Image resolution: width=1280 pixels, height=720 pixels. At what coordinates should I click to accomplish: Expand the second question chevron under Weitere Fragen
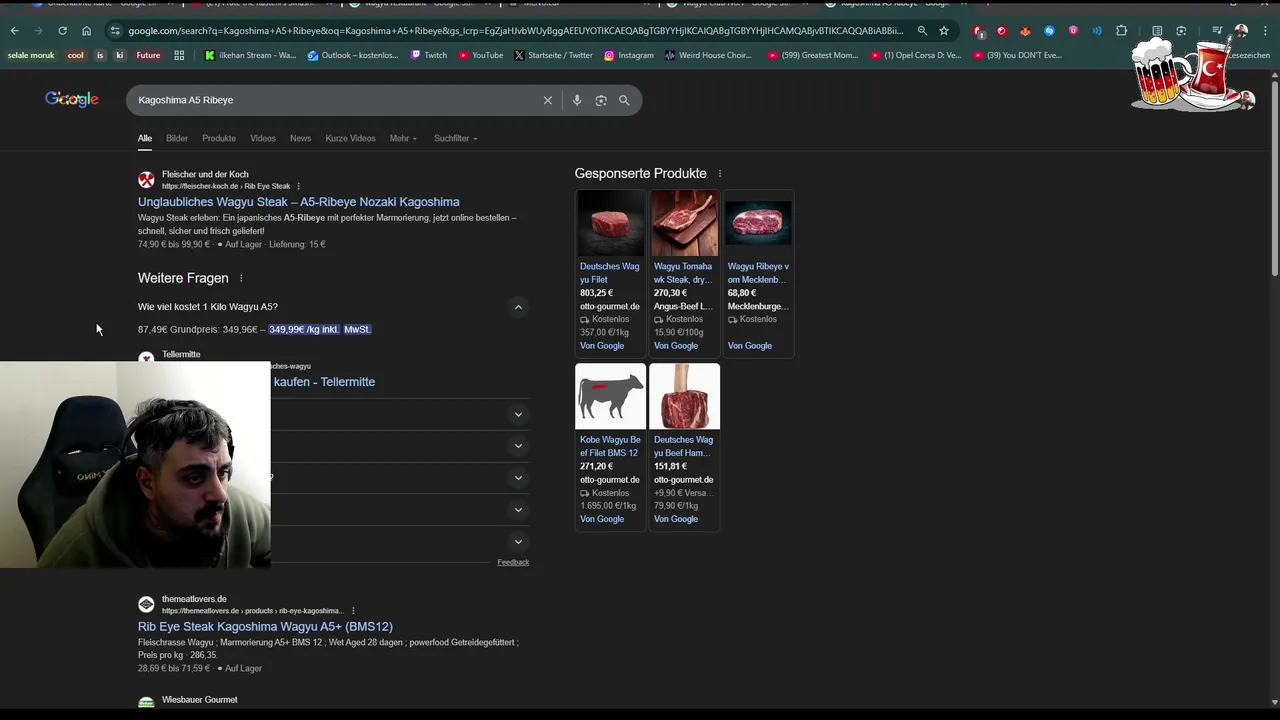[518, 414]
